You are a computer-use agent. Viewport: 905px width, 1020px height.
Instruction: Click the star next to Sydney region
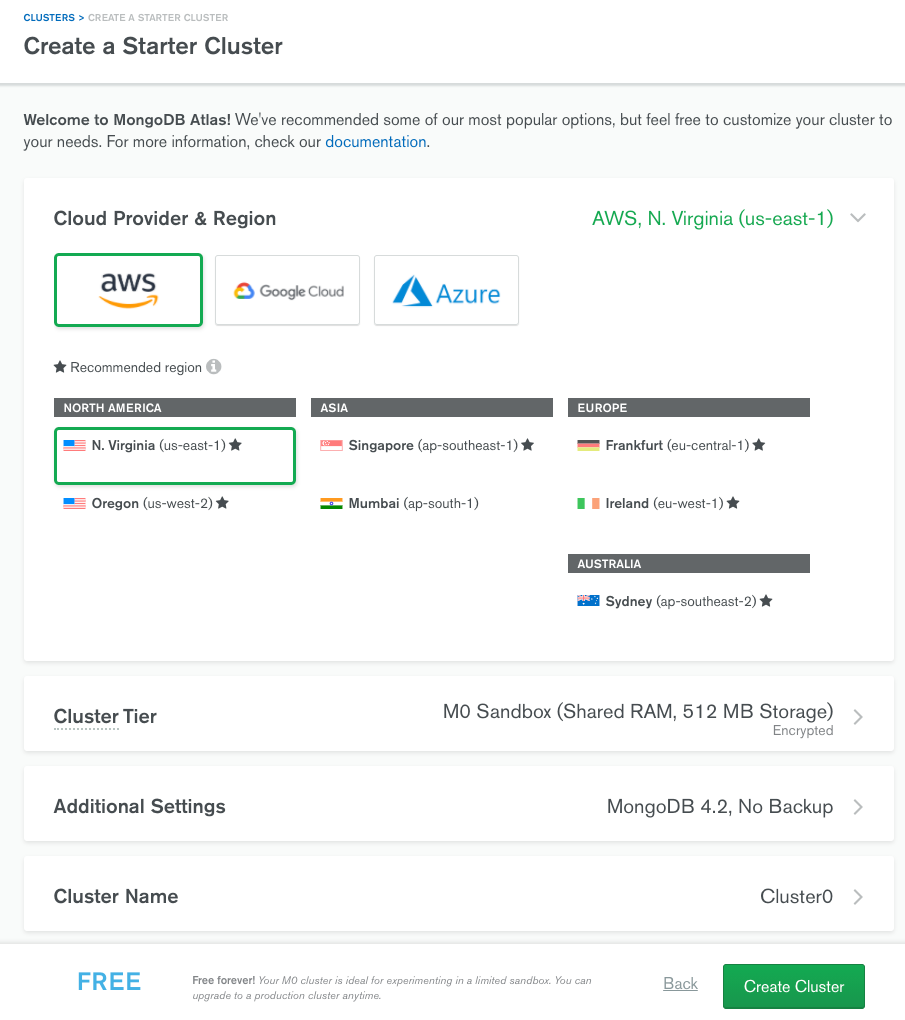point(766,601)
